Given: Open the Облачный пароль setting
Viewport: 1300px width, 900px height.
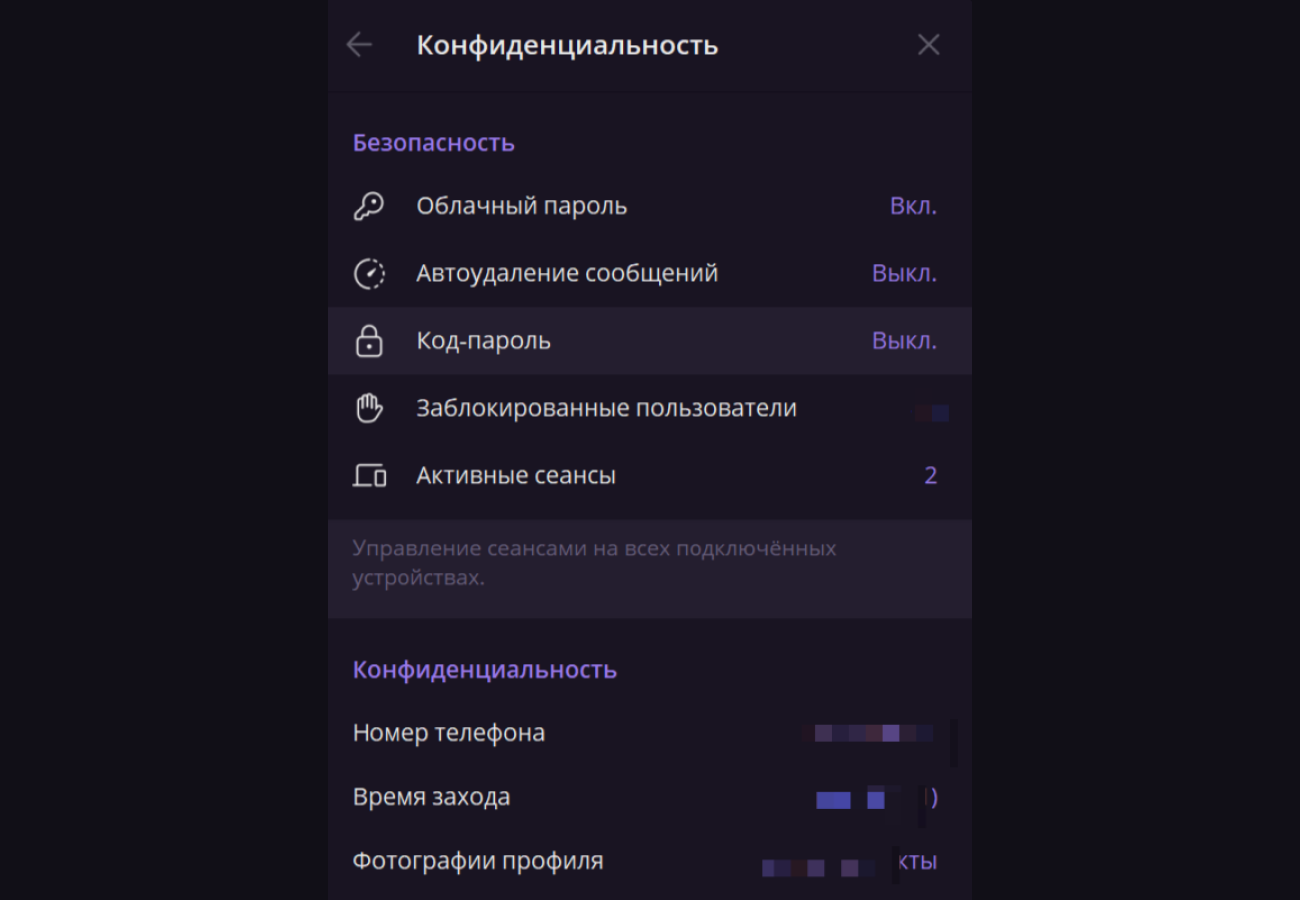Looking at the screenshot, I should pos(650,206).
